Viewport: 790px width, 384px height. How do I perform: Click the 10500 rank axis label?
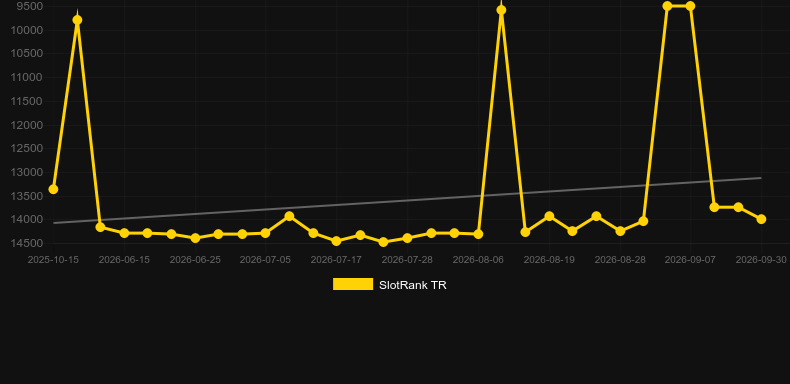(27, 53)
